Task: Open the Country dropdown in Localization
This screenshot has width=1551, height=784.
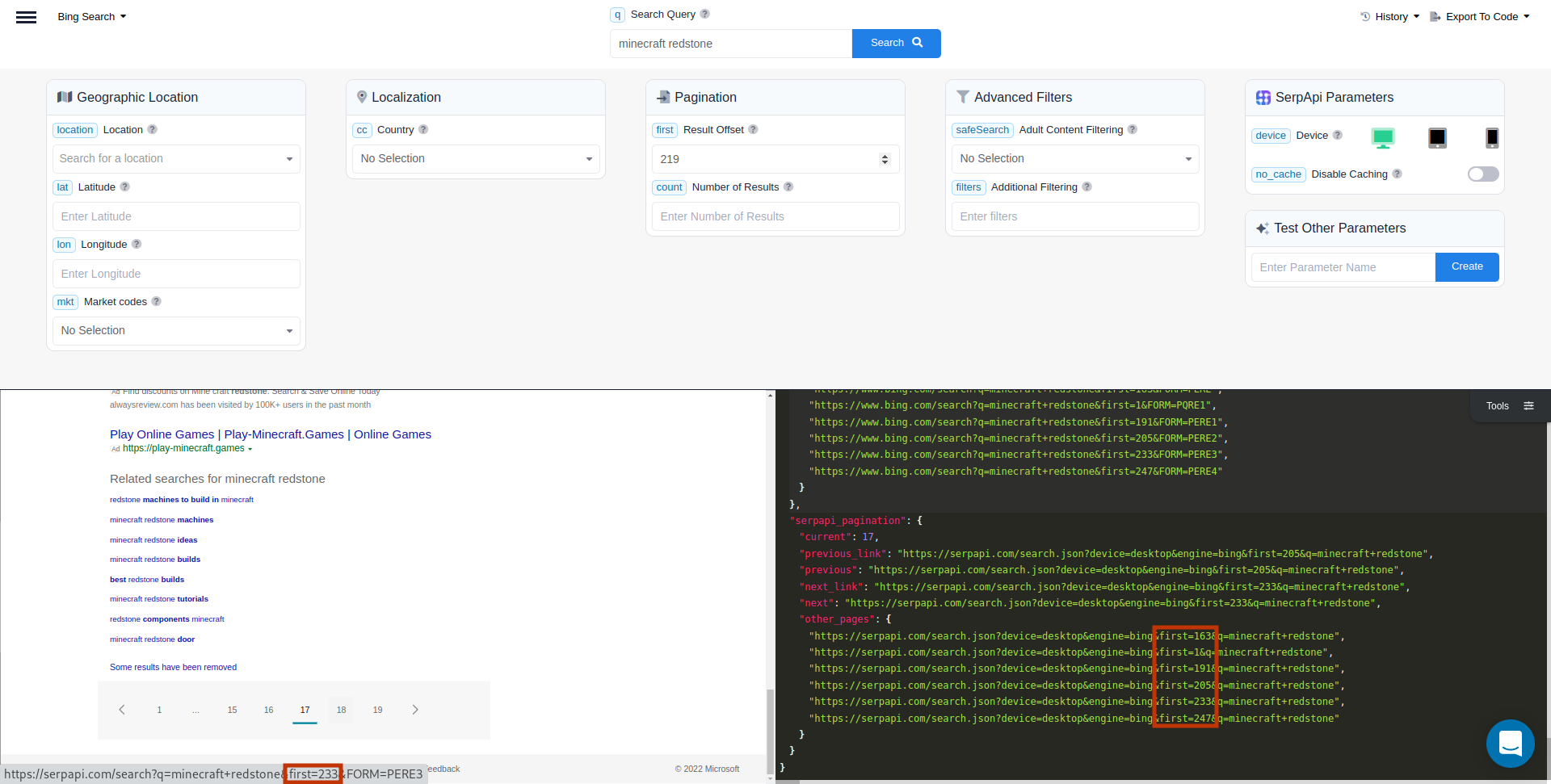Action: (x=475, y=158)
